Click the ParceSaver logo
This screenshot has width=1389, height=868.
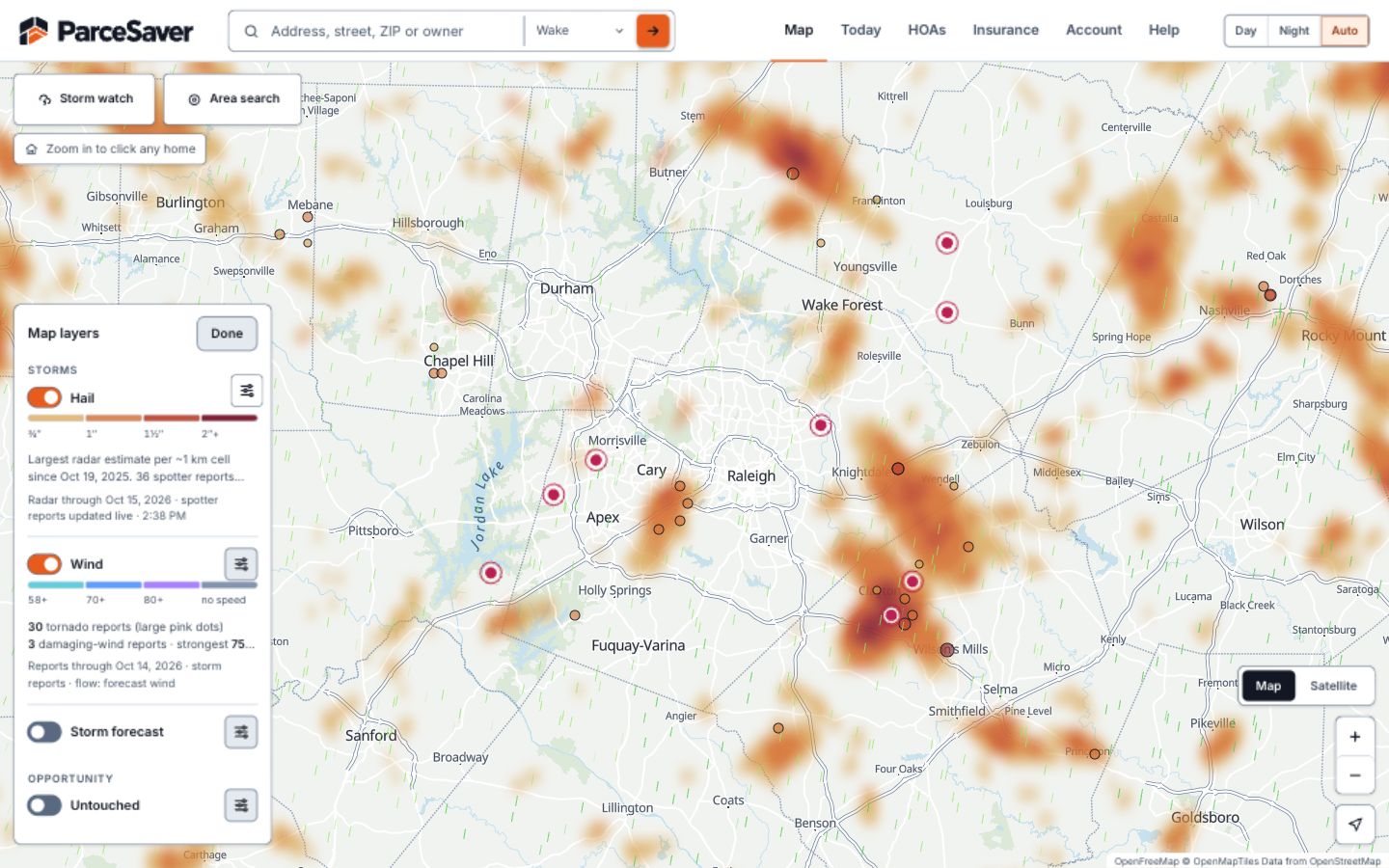pos(106,31)
